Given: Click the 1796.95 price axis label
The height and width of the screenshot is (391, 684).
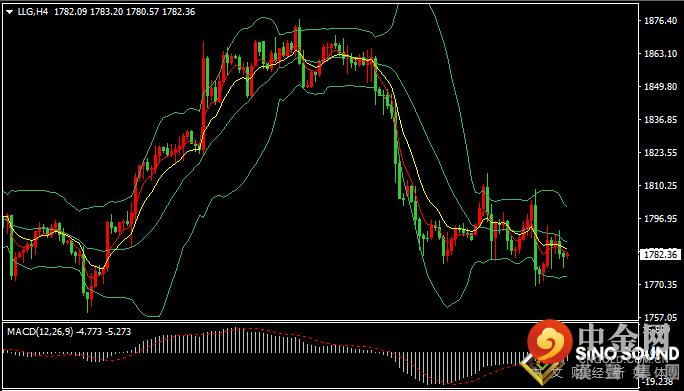Looking at the screenshot, I should [x=660, y=219].
